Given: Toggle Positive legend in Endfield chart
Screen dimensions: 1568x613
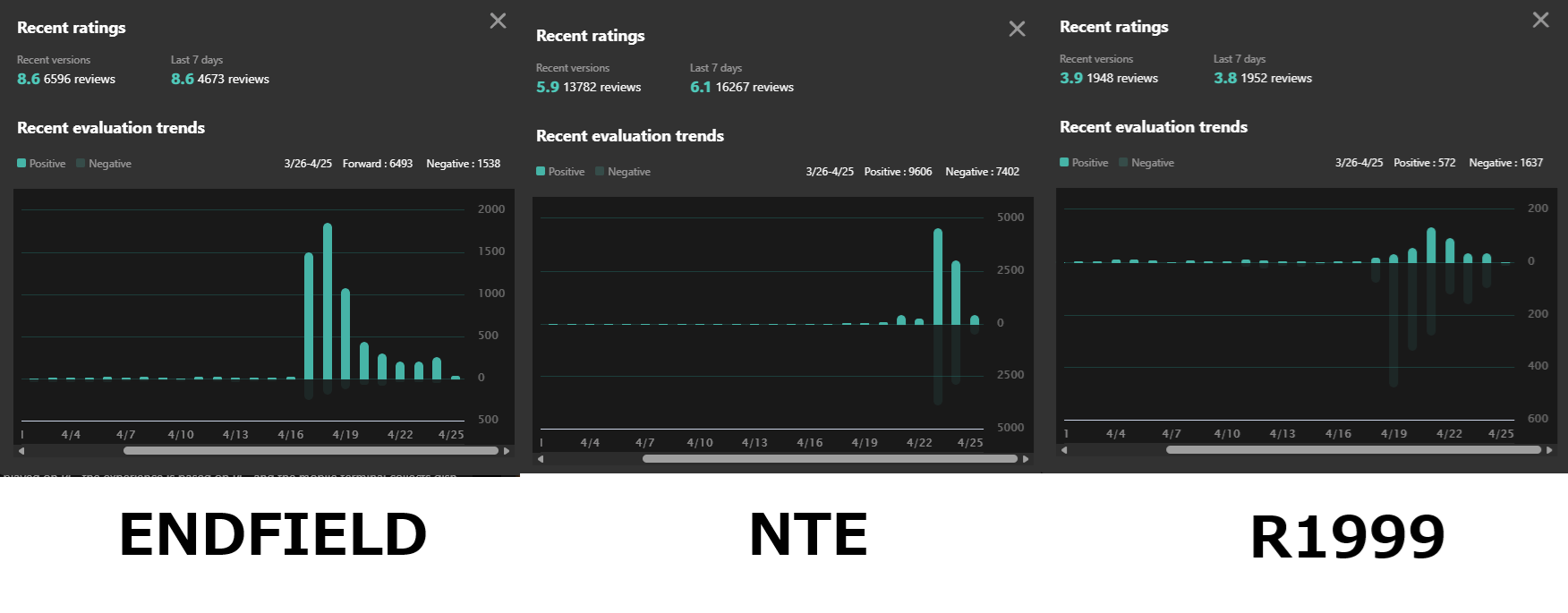Looking at the screenshot, I should (41, 164).
